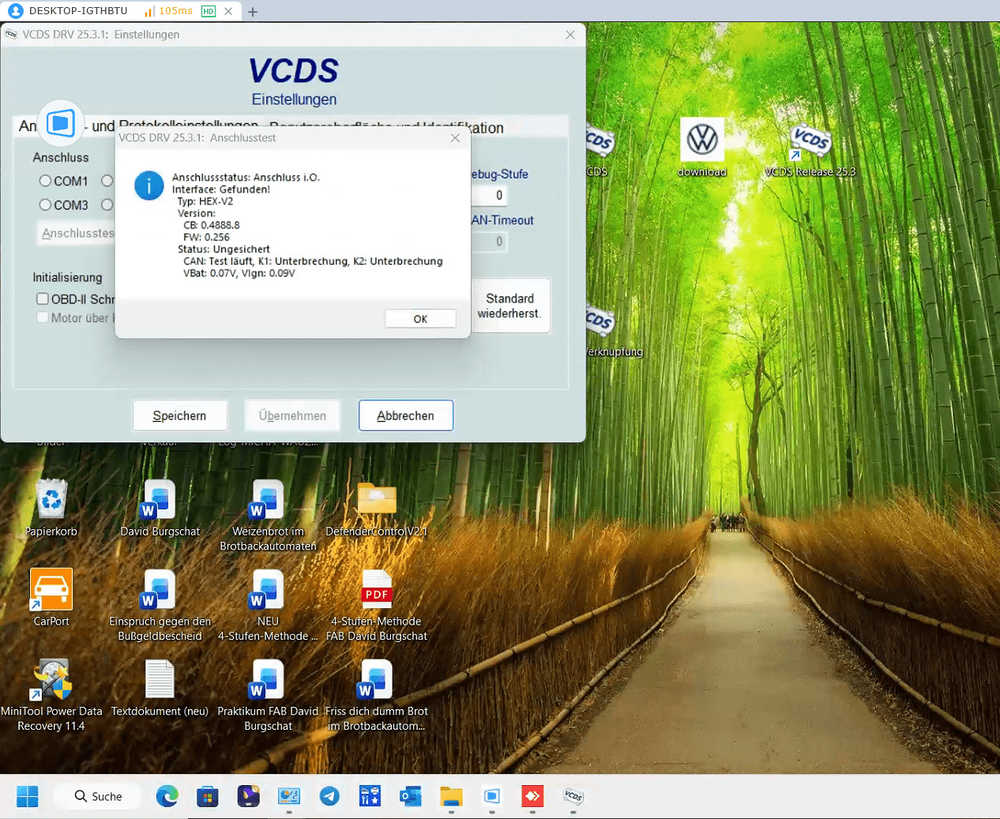
Task: Select the COM1 radio button
Action: click(45, 181)
